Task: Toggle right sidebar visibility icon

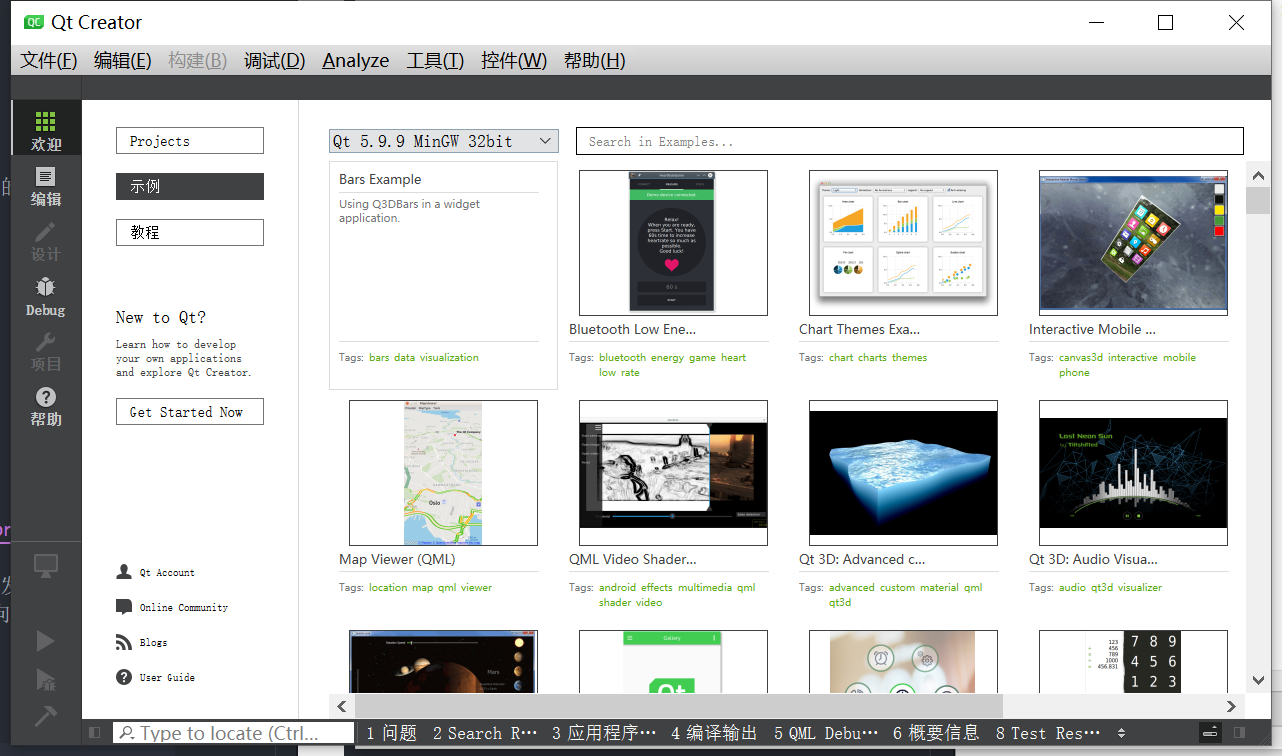Action: click(1240, 733)
